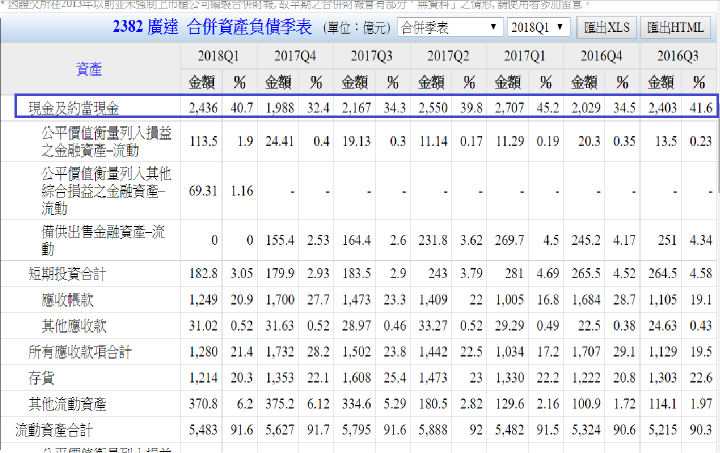Click the 370.8 other current assets value
720x453 pixels.
203,404
